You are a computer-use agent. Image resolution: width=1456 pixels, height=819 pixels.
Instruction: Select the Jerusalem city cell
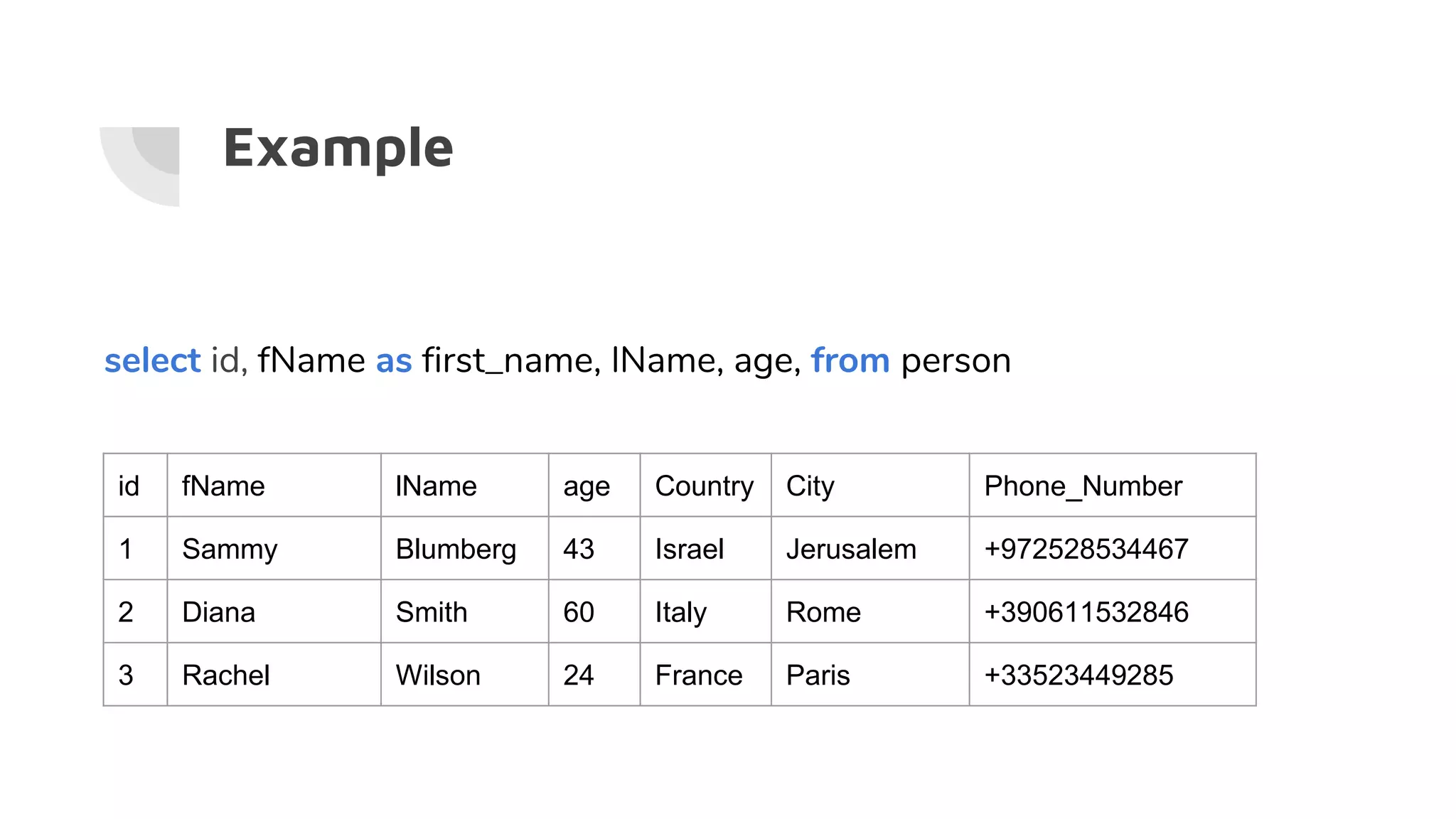[851, 549]
